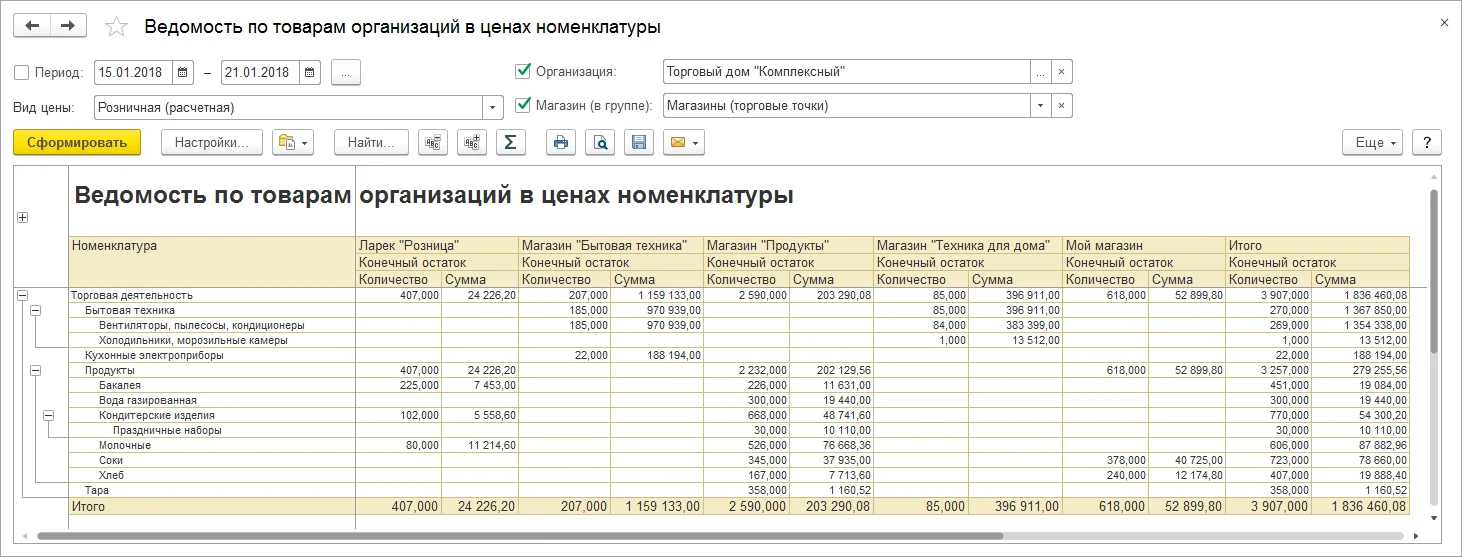Go forward with the right arrow button
The image size is (1462, 557).
coord(68,26)
